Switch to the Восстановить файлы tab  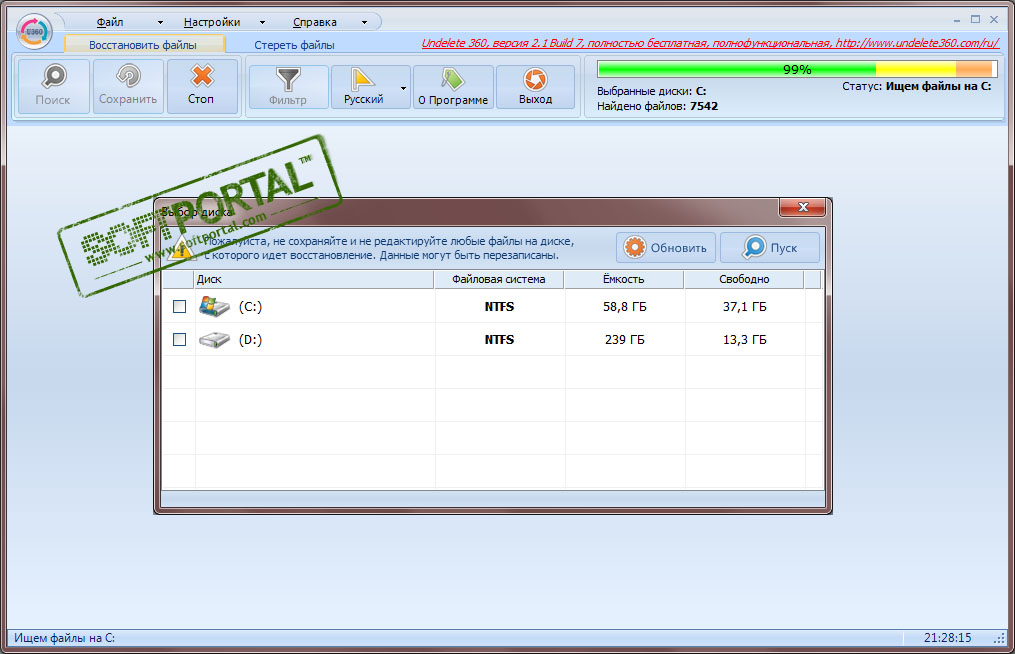point(143,45)
